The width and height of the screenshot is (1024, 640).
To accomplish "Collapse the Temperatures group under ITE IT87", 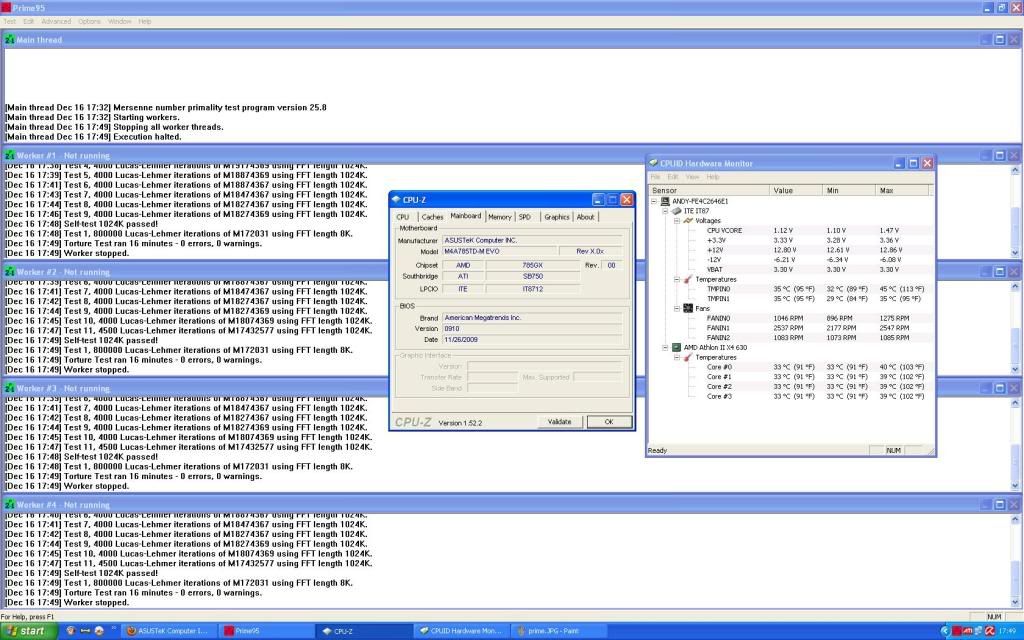I will click(677, 280).
